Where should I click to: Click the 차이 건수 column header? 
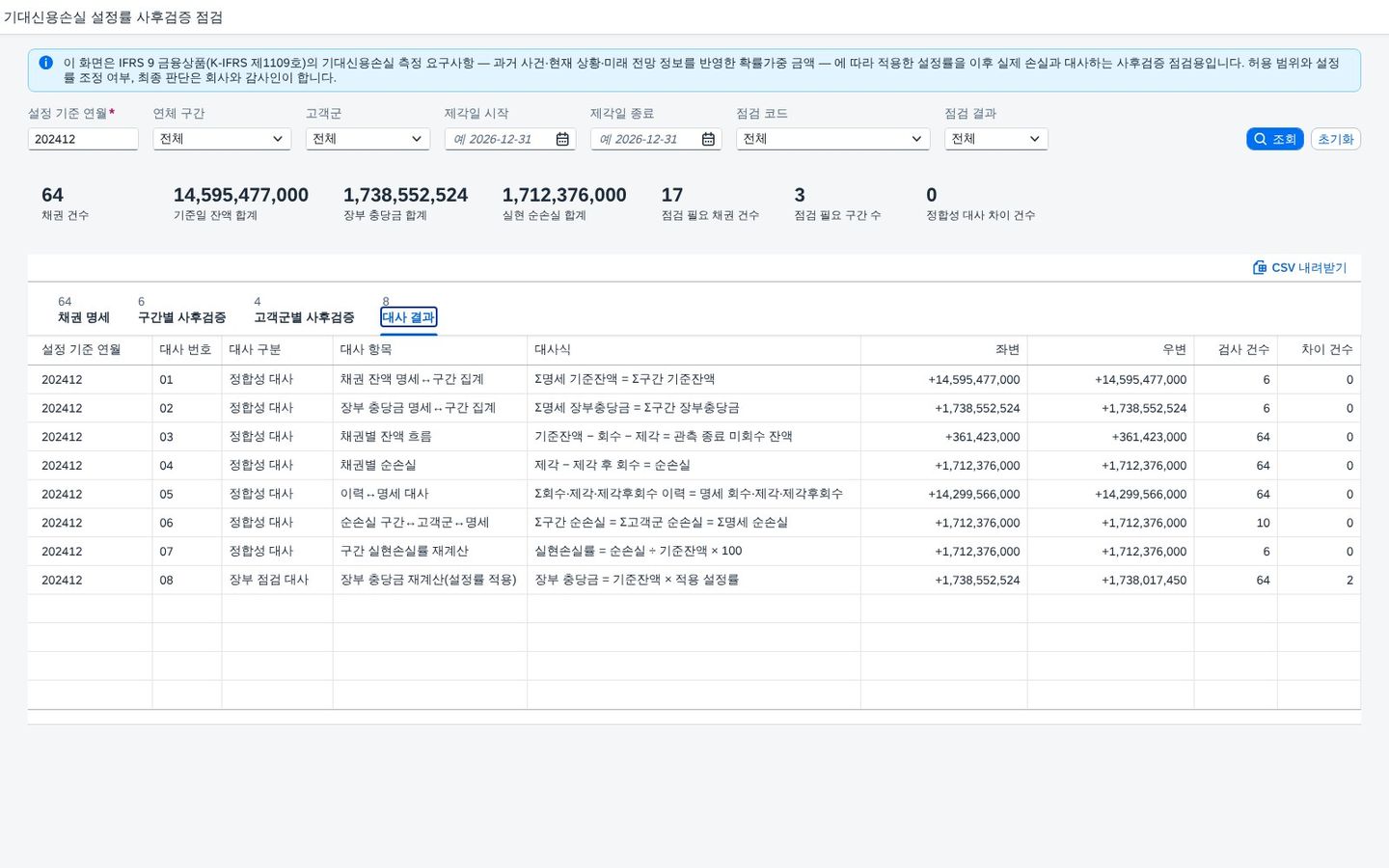pos(1320,350)
